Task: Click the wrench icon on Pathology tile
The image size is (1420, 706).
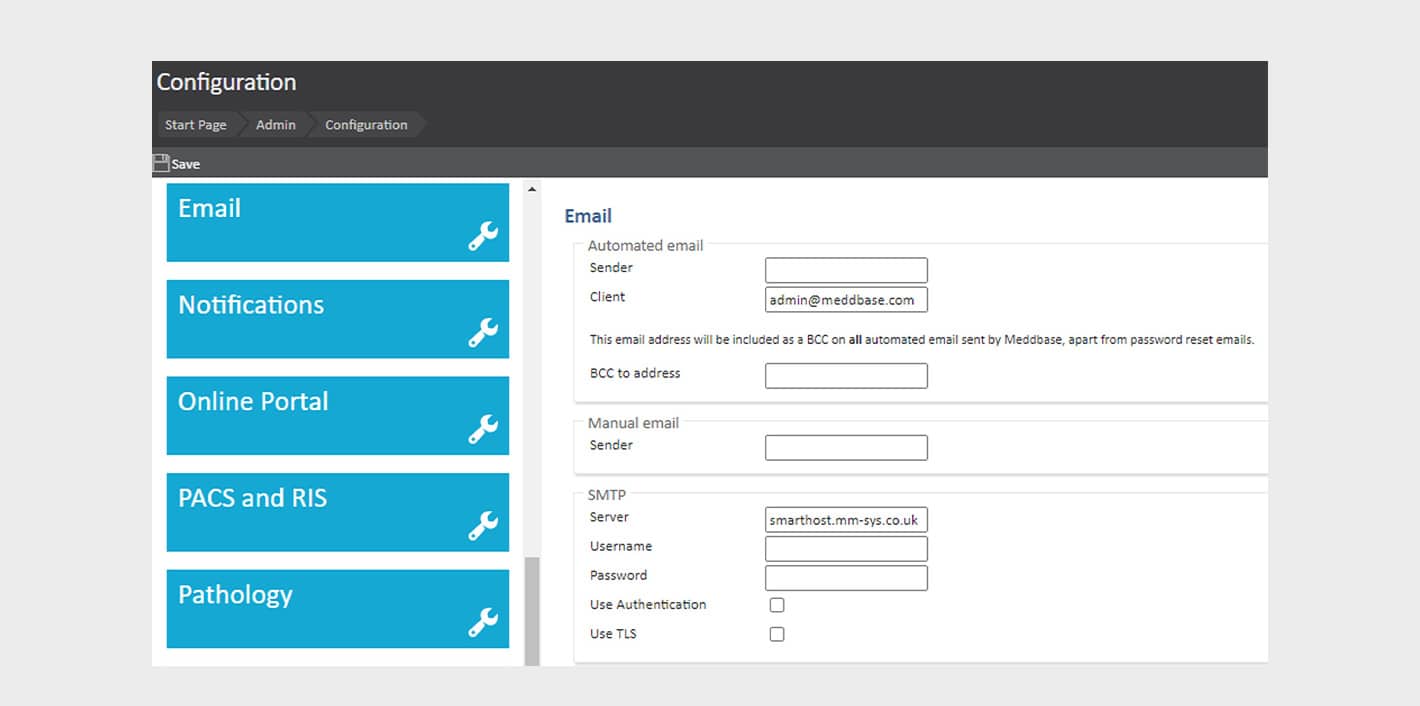Action: click(483, 622)
